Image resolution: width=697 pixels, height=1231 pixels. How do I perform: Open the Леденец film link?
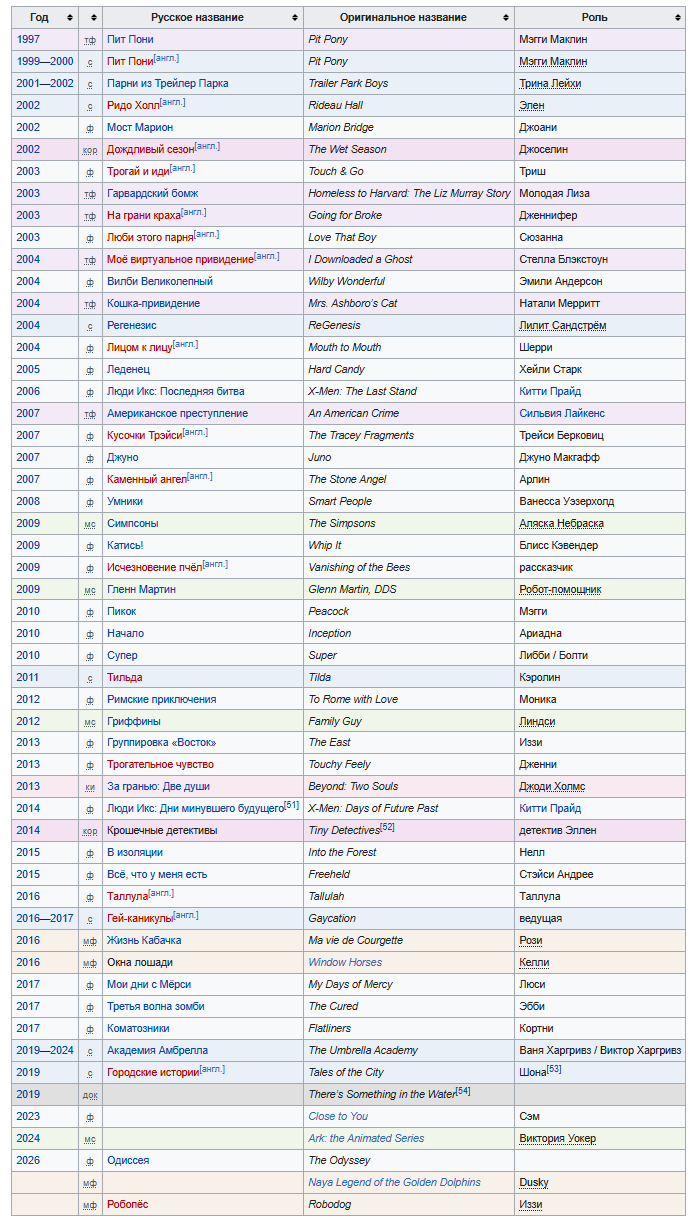pos(128,370)
